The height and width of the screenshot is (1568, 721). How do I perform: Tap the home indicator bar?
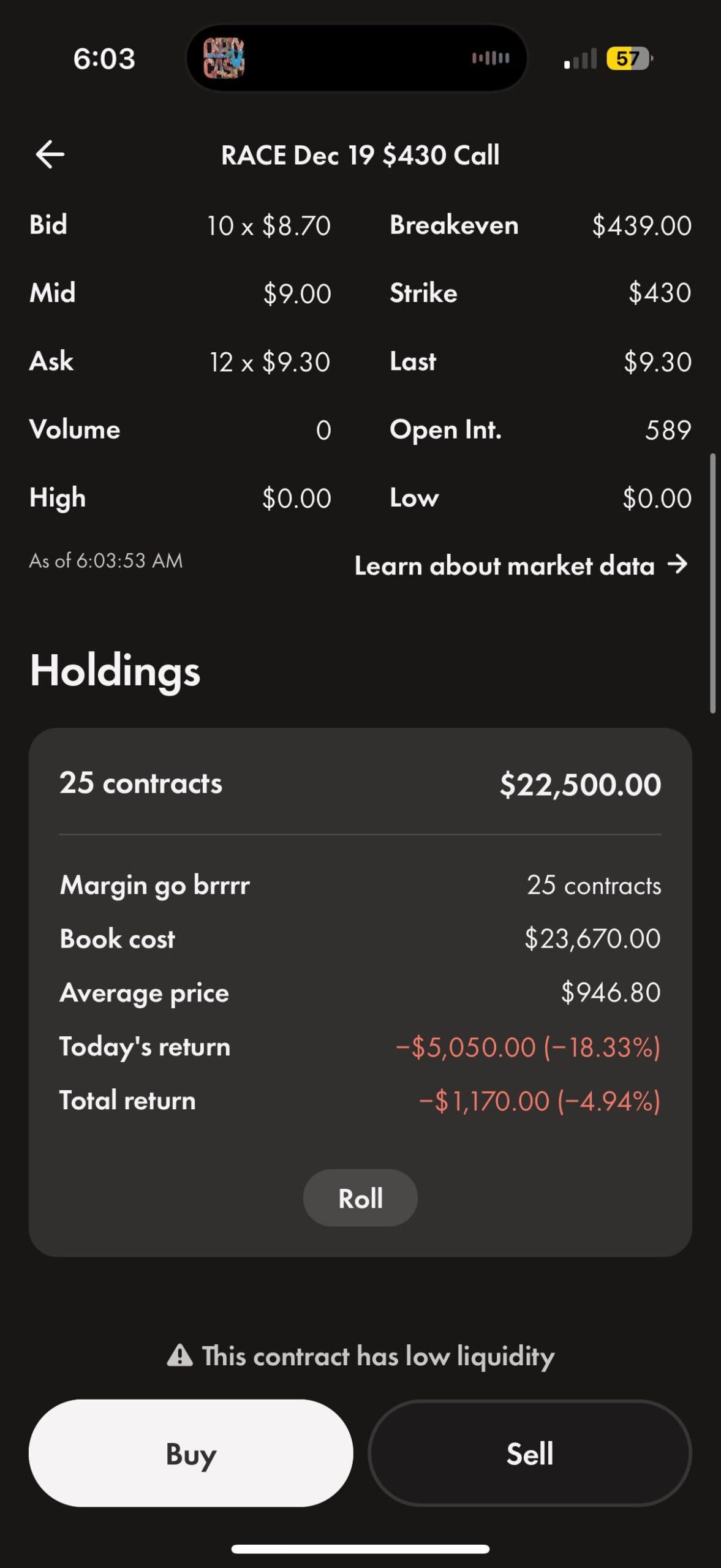click(360, 1549)
